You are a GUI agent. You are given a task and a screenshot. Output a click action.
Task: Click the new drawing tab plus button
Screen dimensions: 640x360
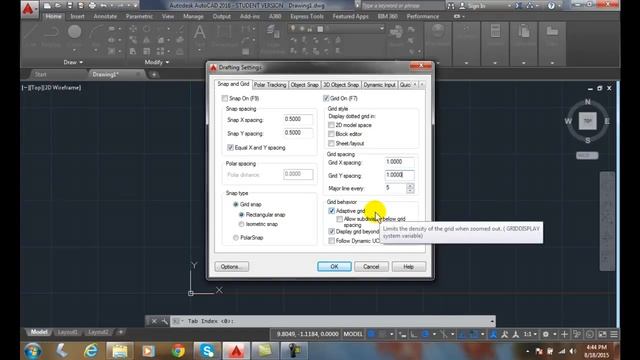click(154, 74)
